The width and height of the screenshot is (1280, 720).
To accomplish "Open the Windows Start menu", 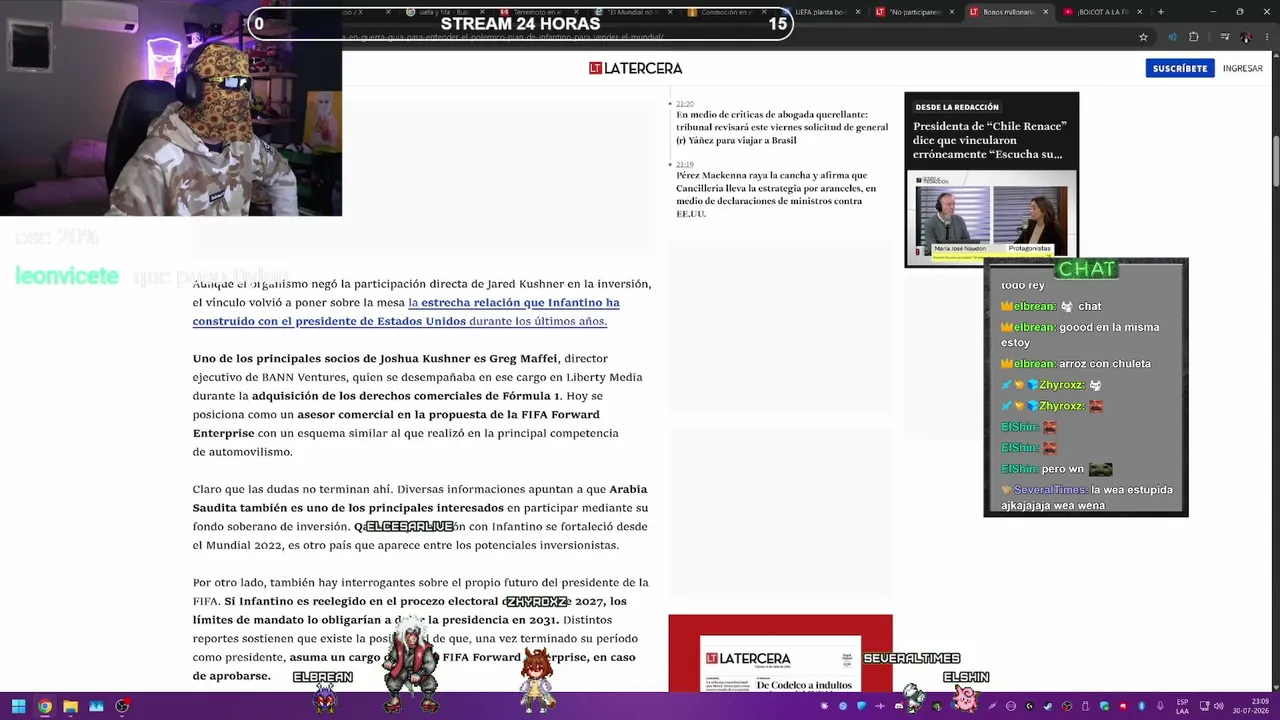I will (x=18, y=707).
